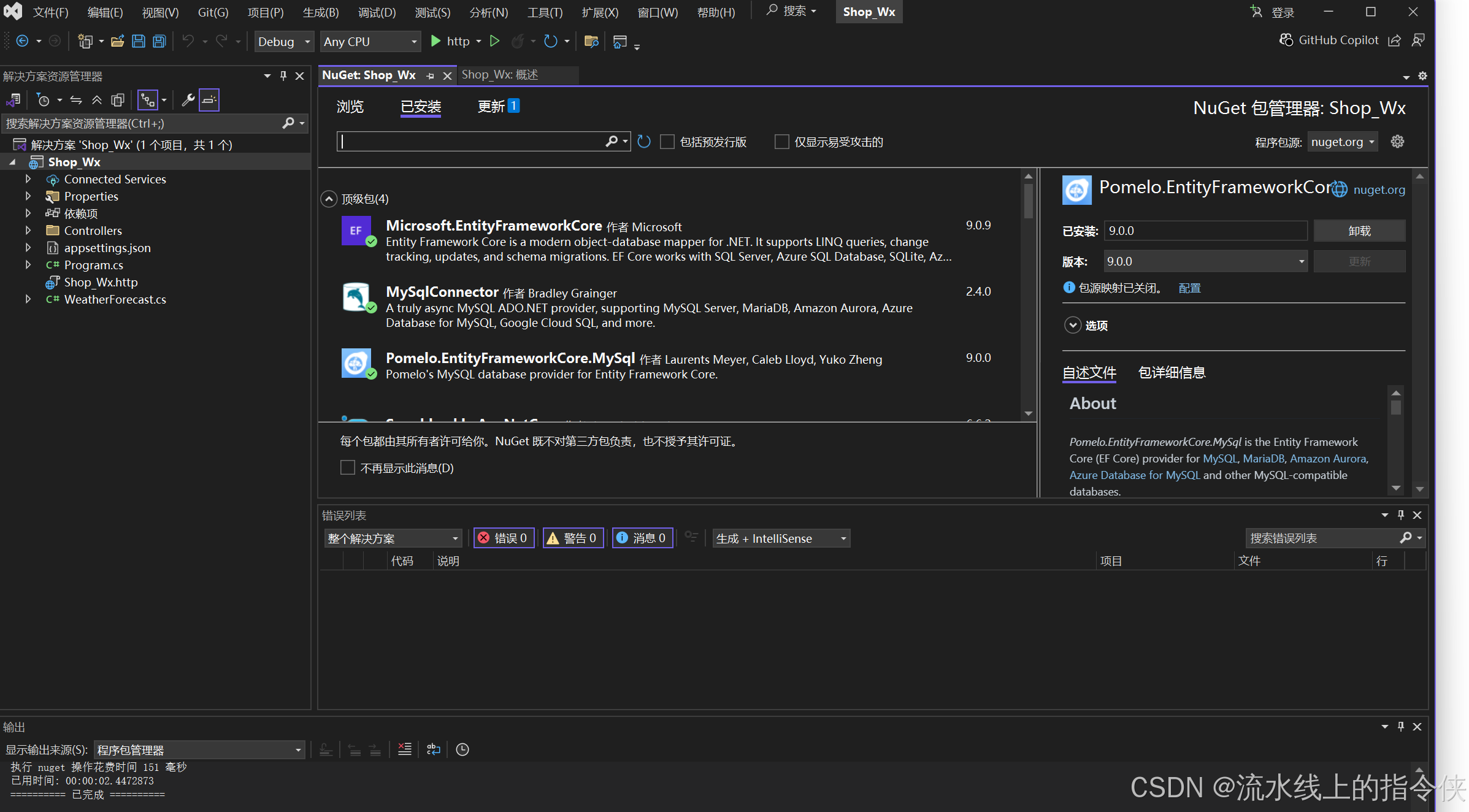Enable the 包括预发行版 checkbox

tap(667, 142)
